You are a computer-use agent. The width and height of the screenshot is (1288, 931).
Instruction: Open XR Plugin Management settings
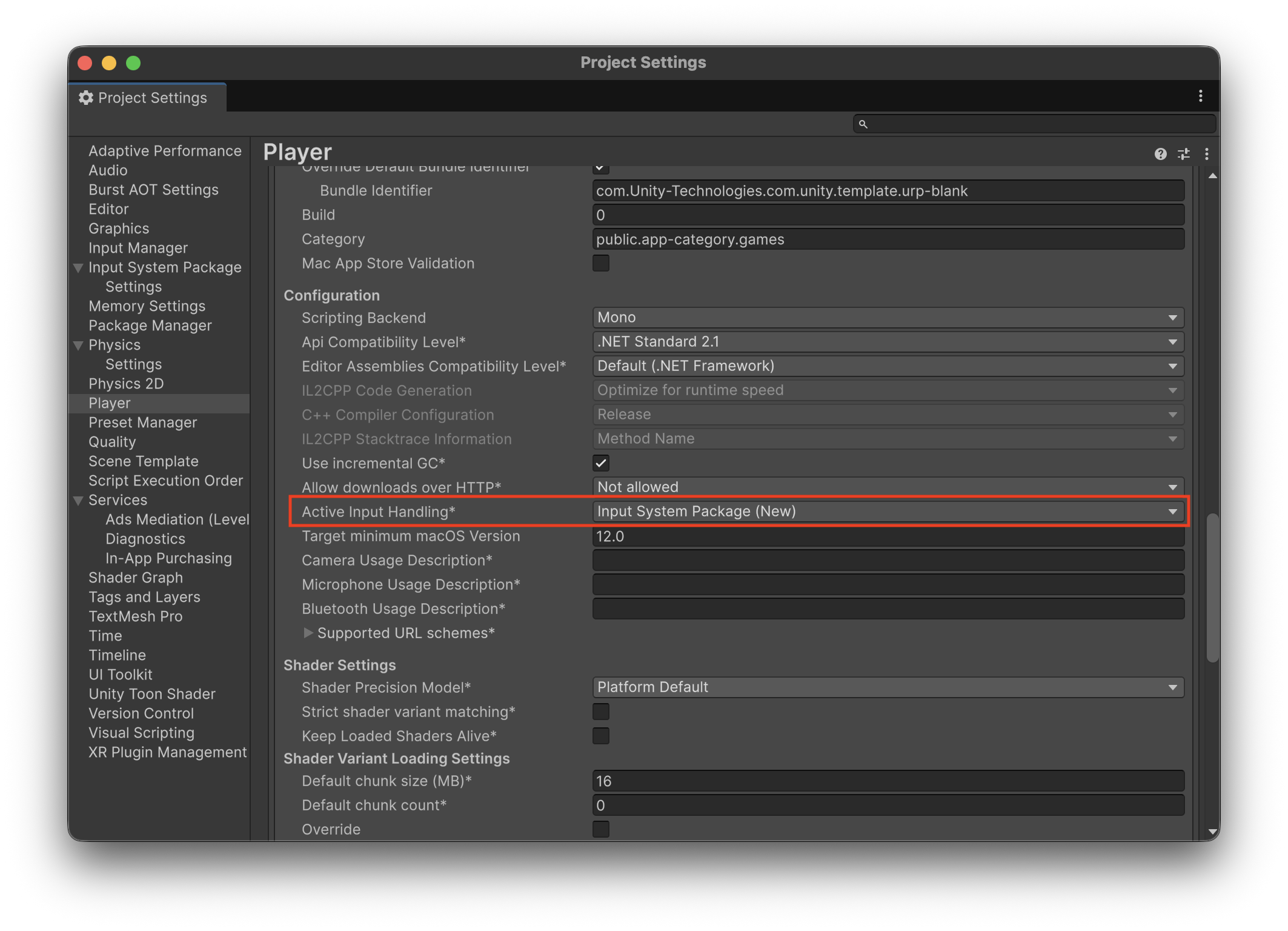[x=167, y=752]
